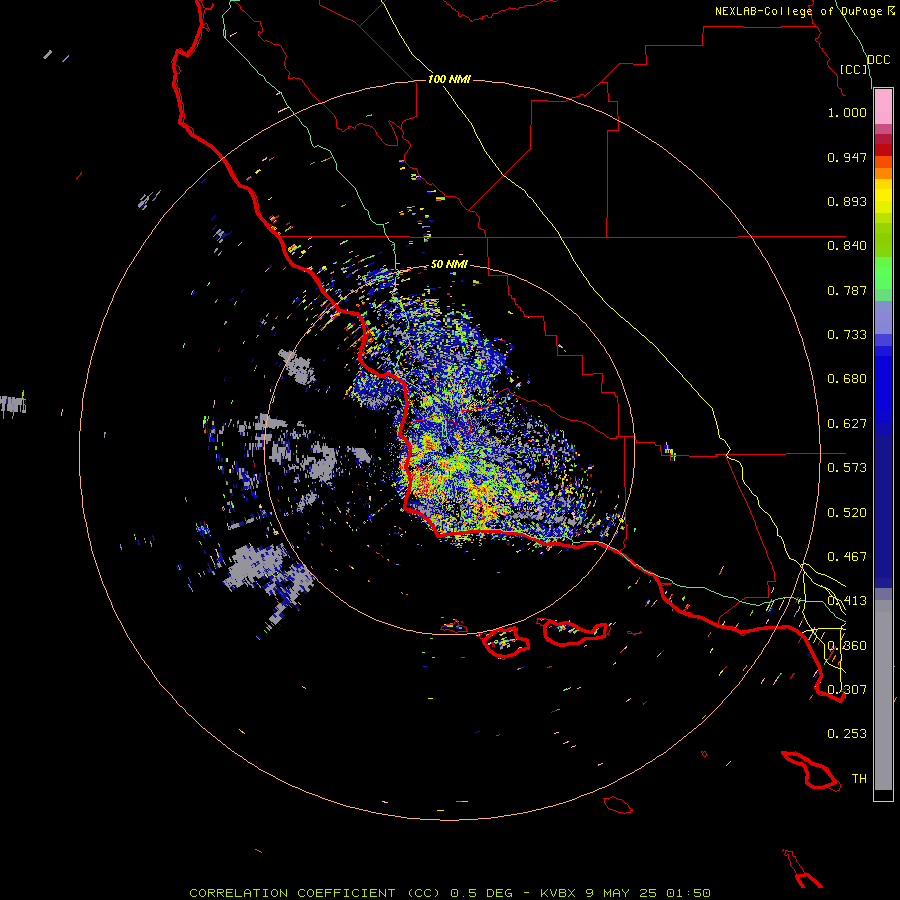Select the 0.680 scale value
Image resolution: width=900 pixels, height=900 pixels.
(x=847, y=379)
